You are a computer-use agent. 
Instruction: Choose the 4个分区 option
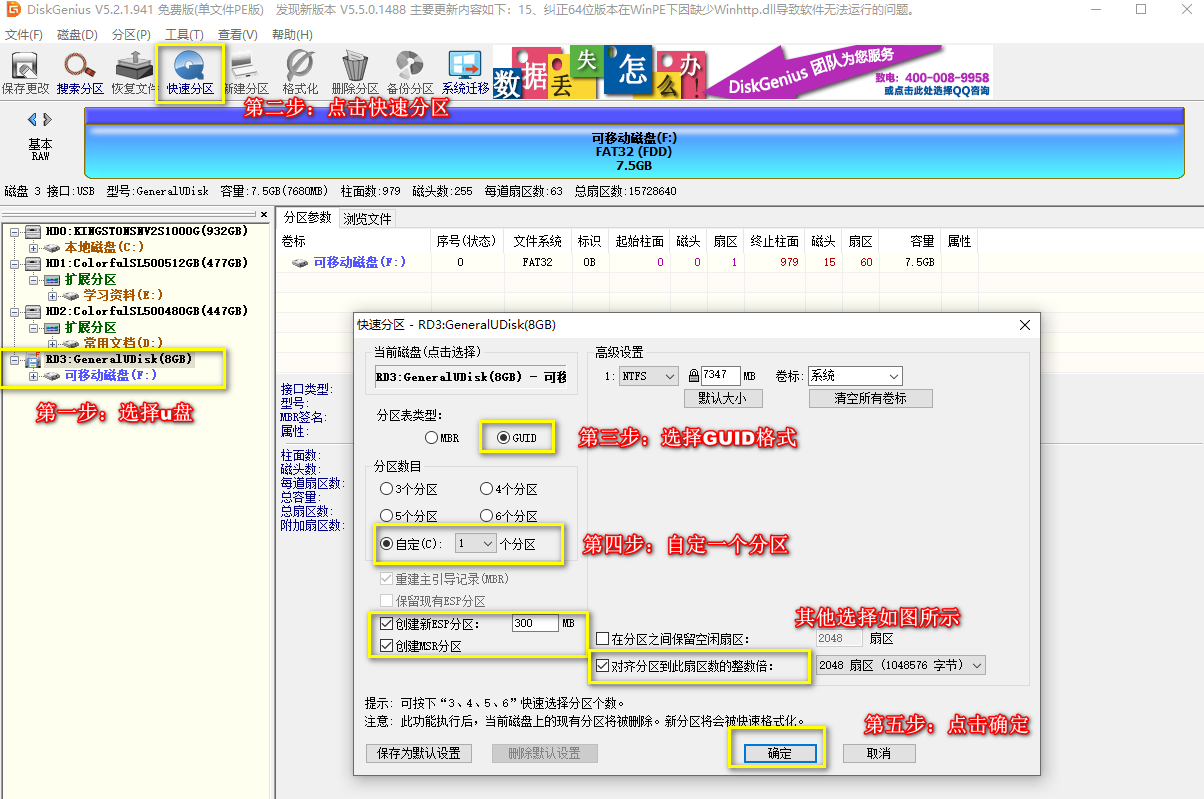point(509,489)
